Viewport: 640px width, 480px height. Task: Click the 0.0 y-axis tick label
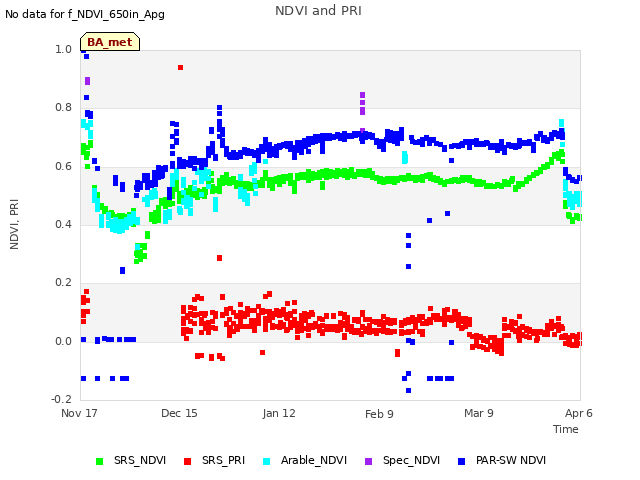coord(63,341)
